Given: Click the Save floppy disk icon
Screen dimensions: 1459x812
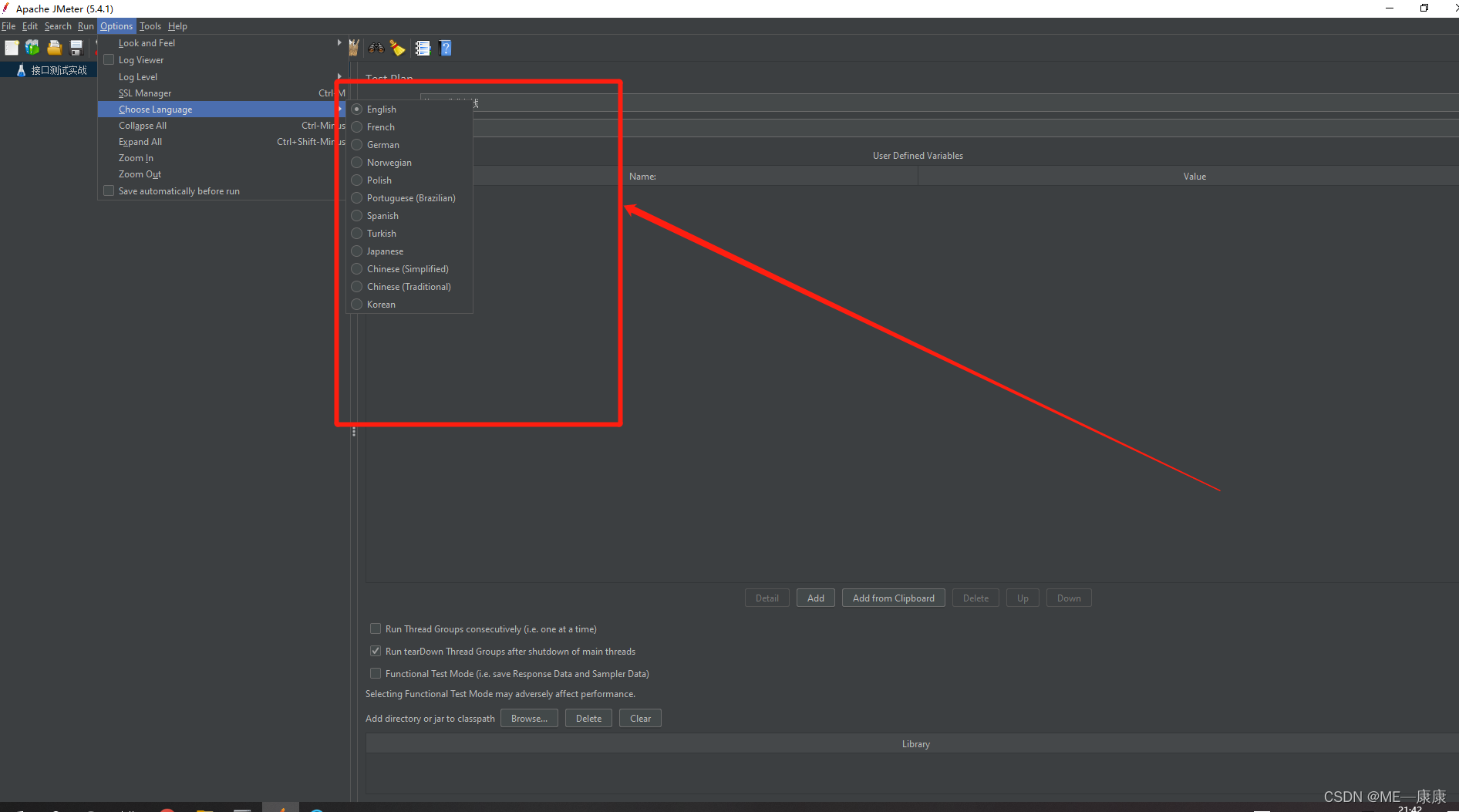Looking at the screenshot, I should [76, 48].
